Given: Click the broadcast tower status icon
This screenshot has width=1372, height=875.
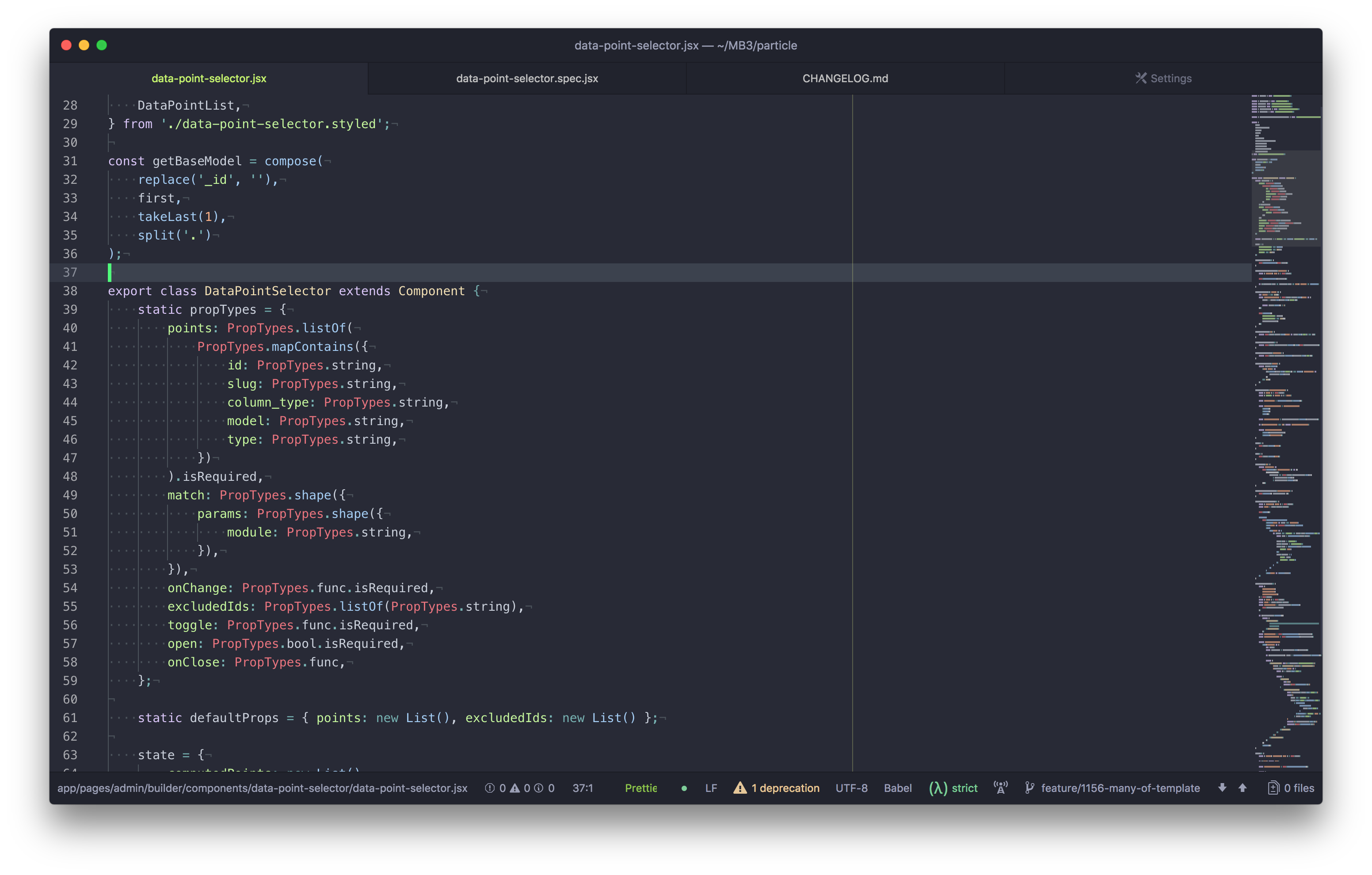Looking at the screenshot, I should (1001, 787).
